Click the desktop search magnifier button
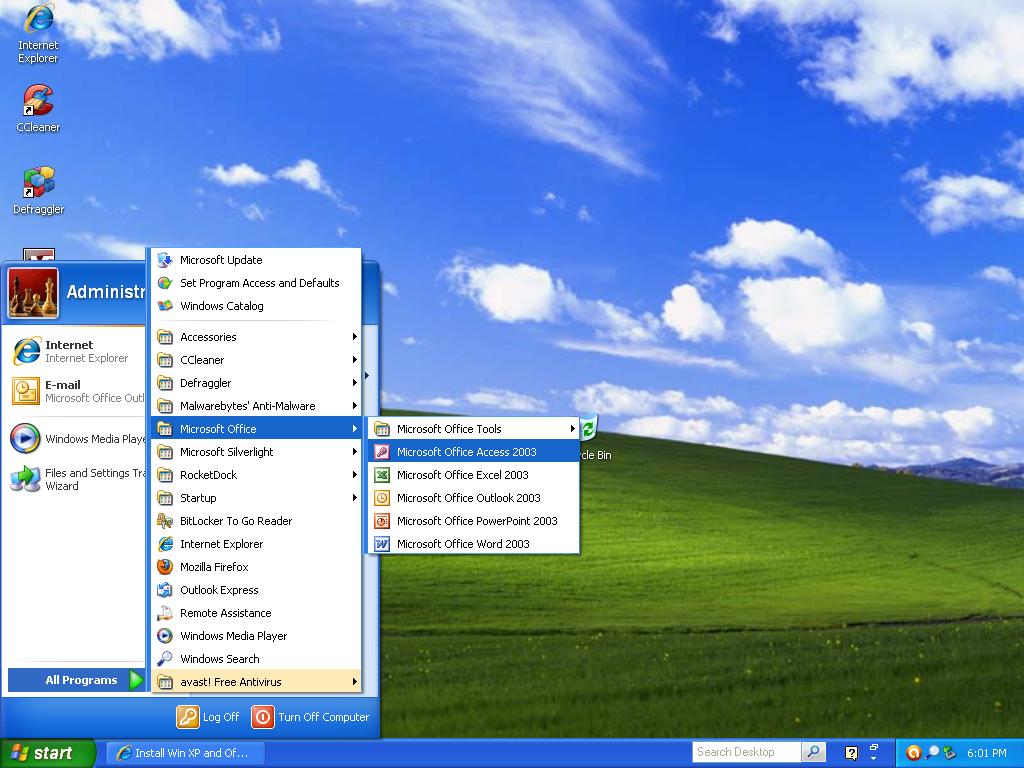Screen dimensions: 1024x768 click(x=814, y=752)
